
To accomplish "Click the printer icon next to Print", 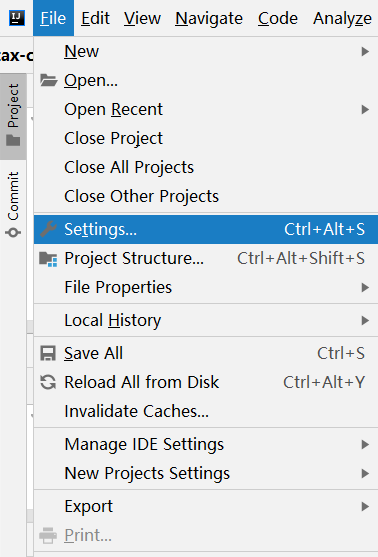I will 48,535.
